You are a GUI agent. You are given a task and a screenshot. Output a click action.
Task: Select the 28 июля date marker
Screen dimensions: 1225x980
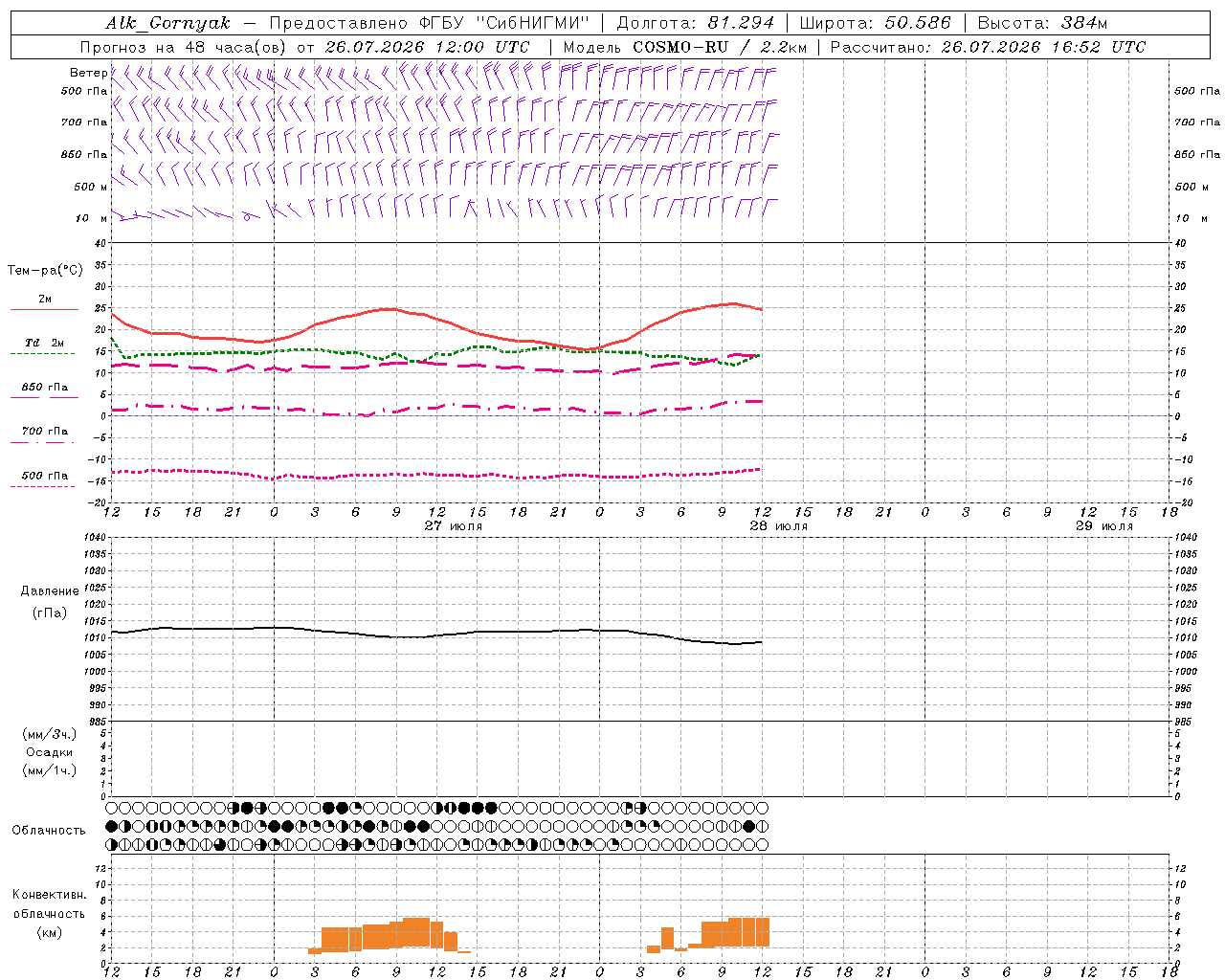pos(779,526)
